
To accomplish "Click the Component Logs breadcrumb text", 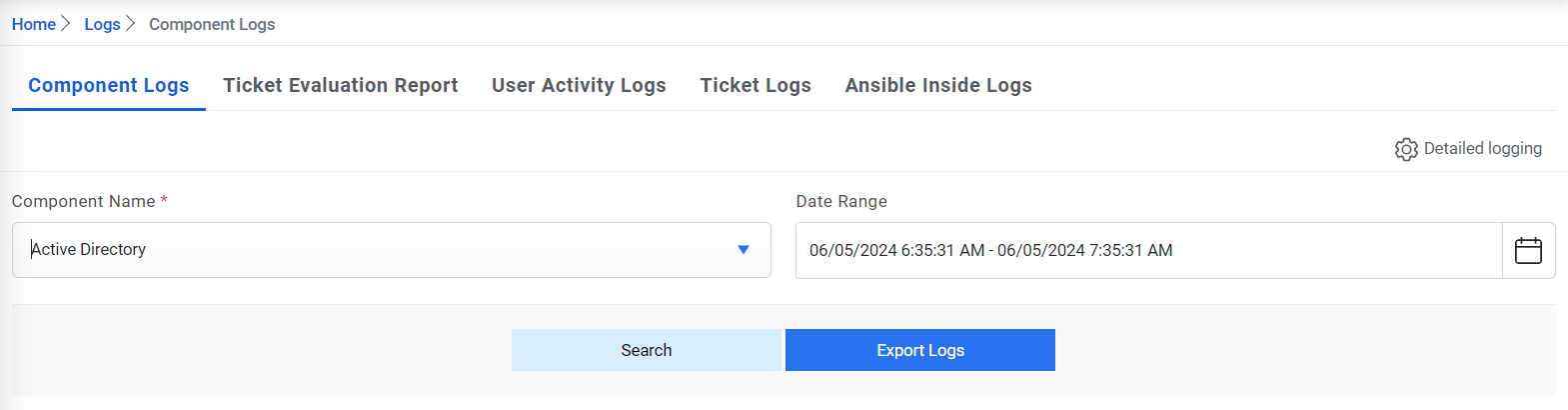I will click(212, 24).
